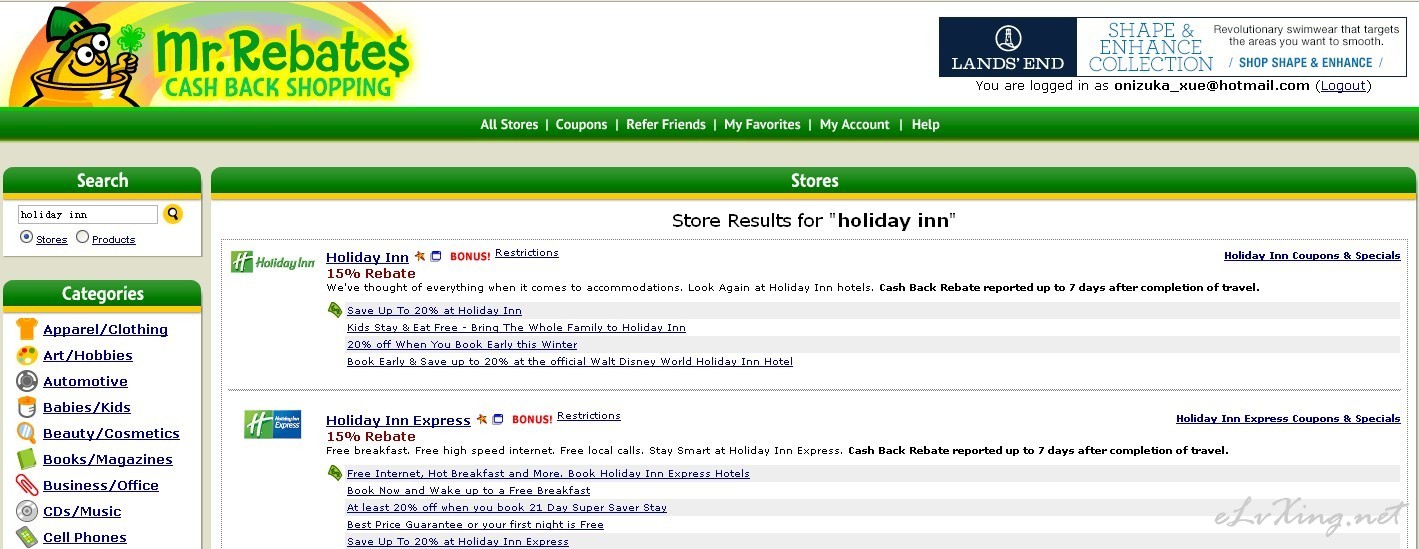
Task: Click the Books/Magazines green book icon
Action: (x=27, y=459)
